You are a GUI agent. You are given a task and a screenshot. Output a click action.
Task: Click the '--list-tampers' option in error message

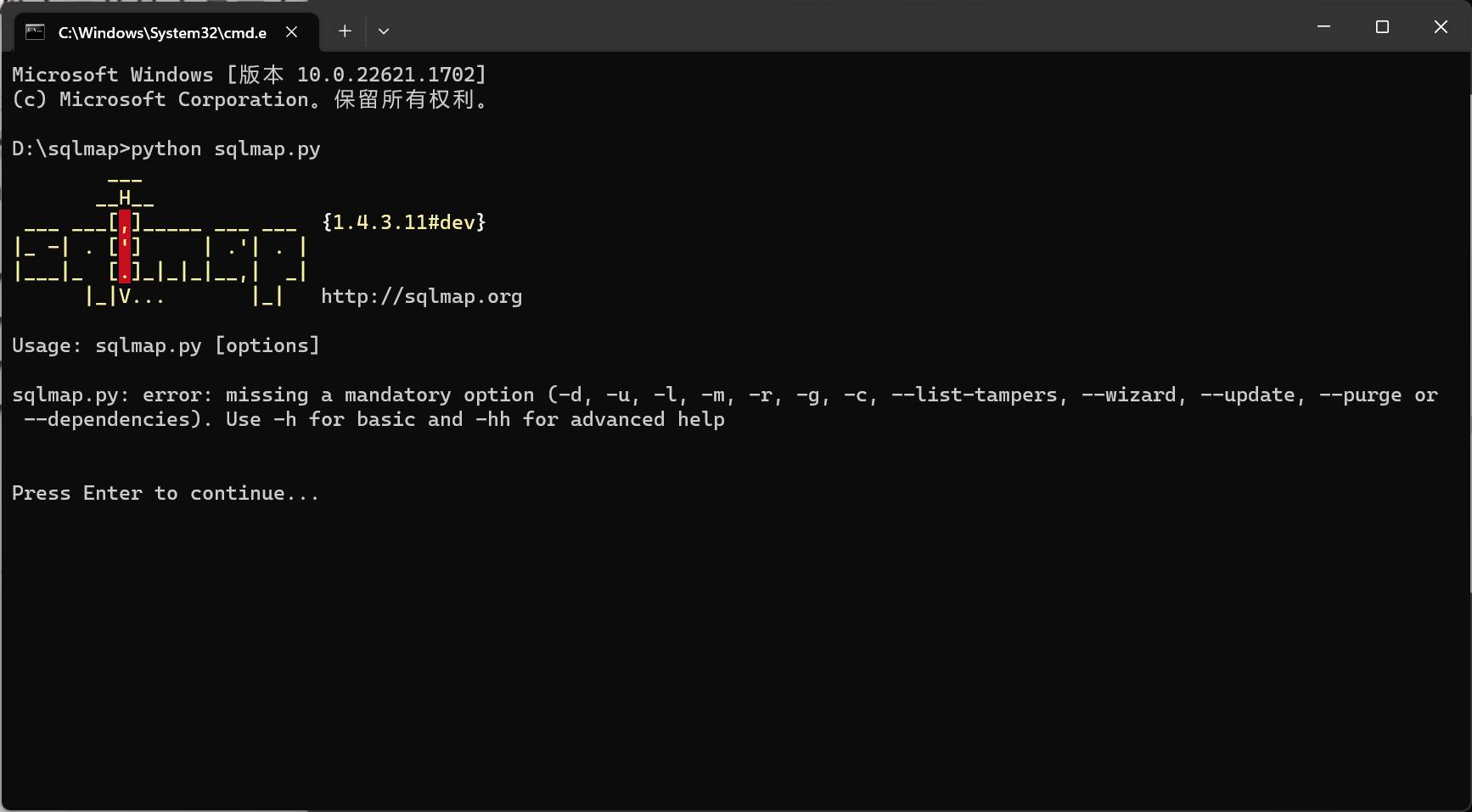[x=975, y=395]
